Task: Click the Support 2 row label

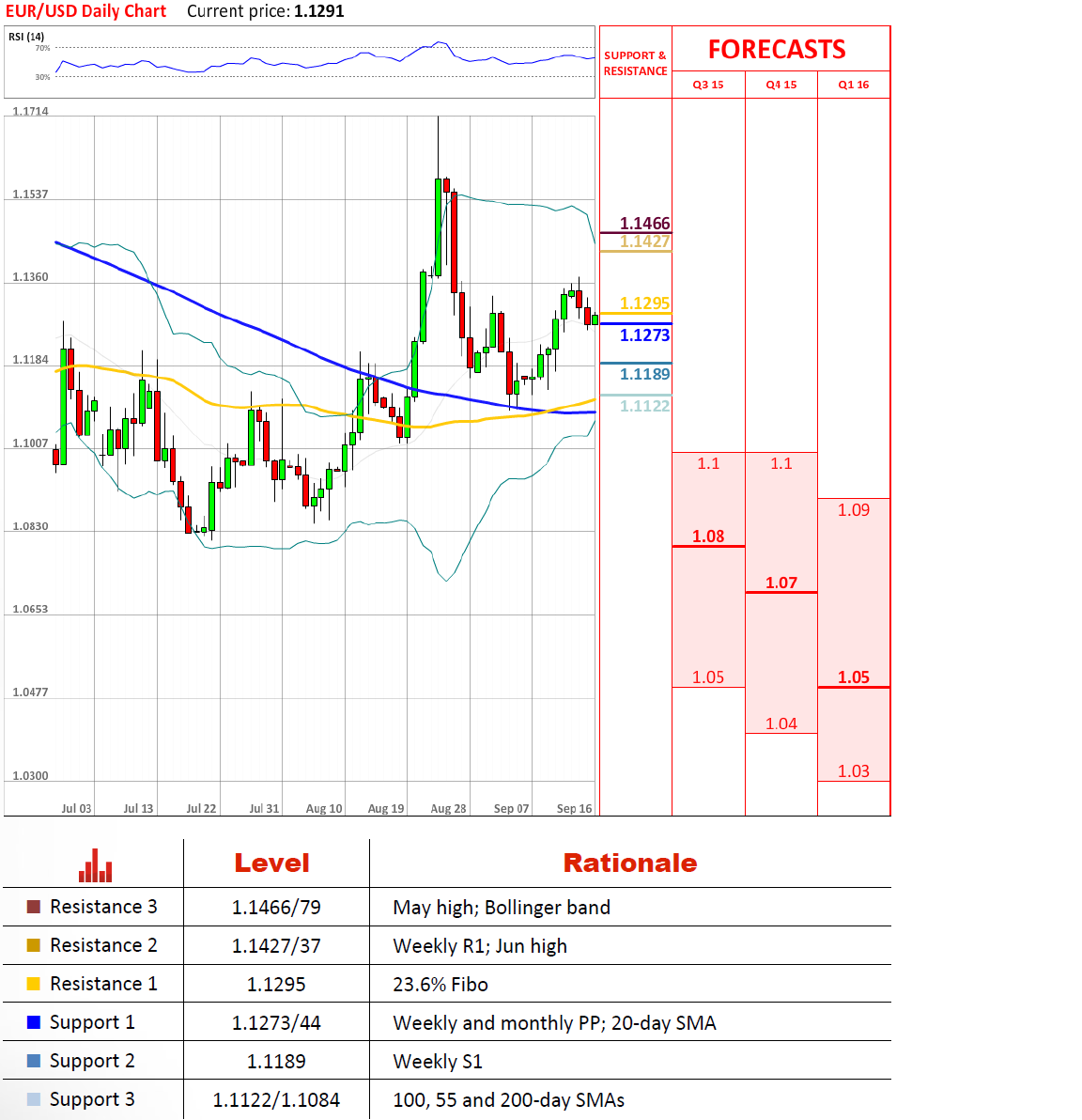Action: coord(92,1062)
